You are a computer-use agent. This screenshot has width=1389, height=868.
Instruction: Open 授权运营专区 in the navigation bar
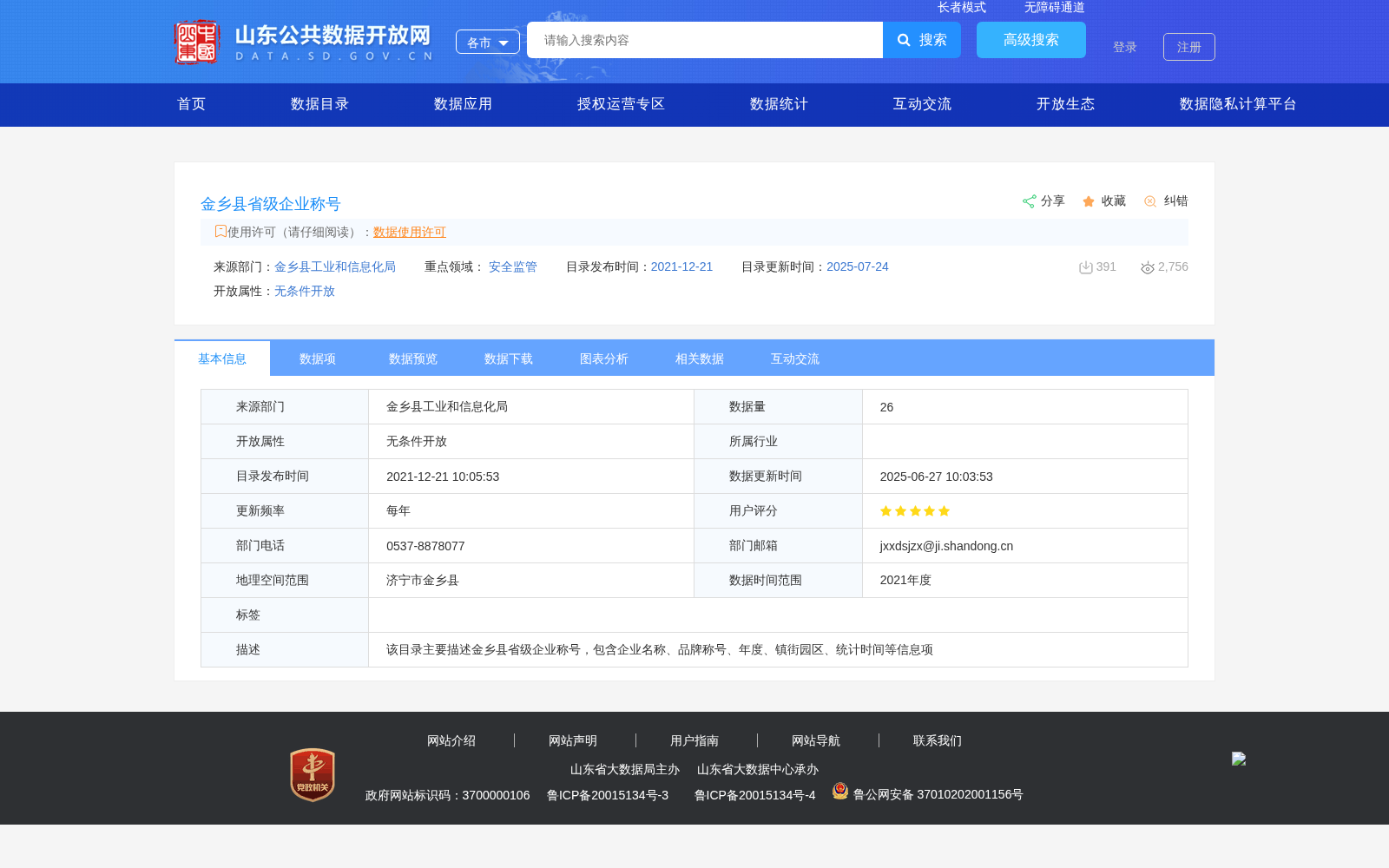point(622,104)
